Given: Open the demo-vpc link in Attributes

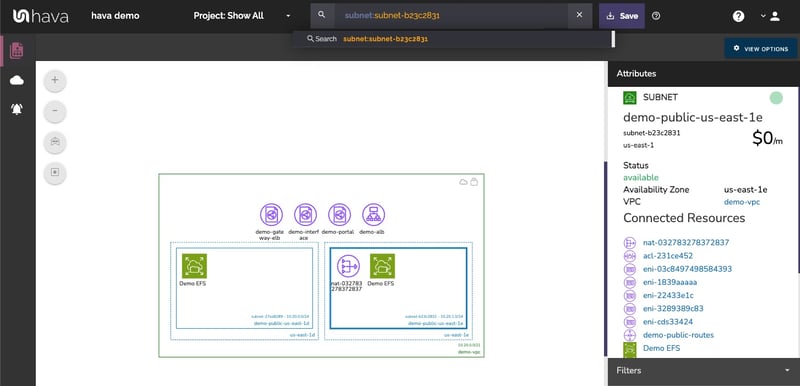Looking at the screenshot, I should point(742,202).
